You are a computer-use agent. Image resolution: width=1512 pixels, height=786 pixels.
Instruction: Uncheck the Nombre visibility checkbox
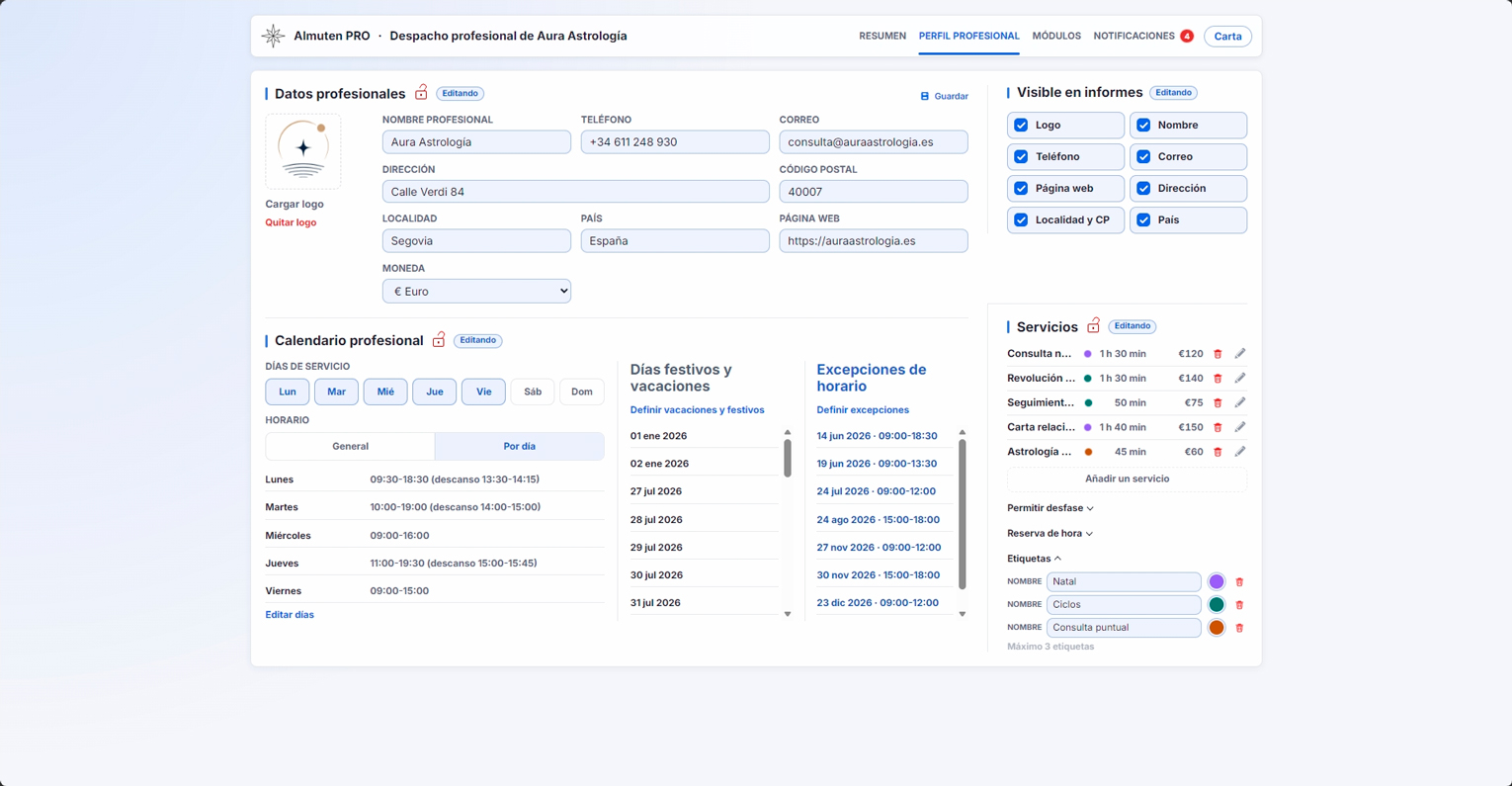1143,126
